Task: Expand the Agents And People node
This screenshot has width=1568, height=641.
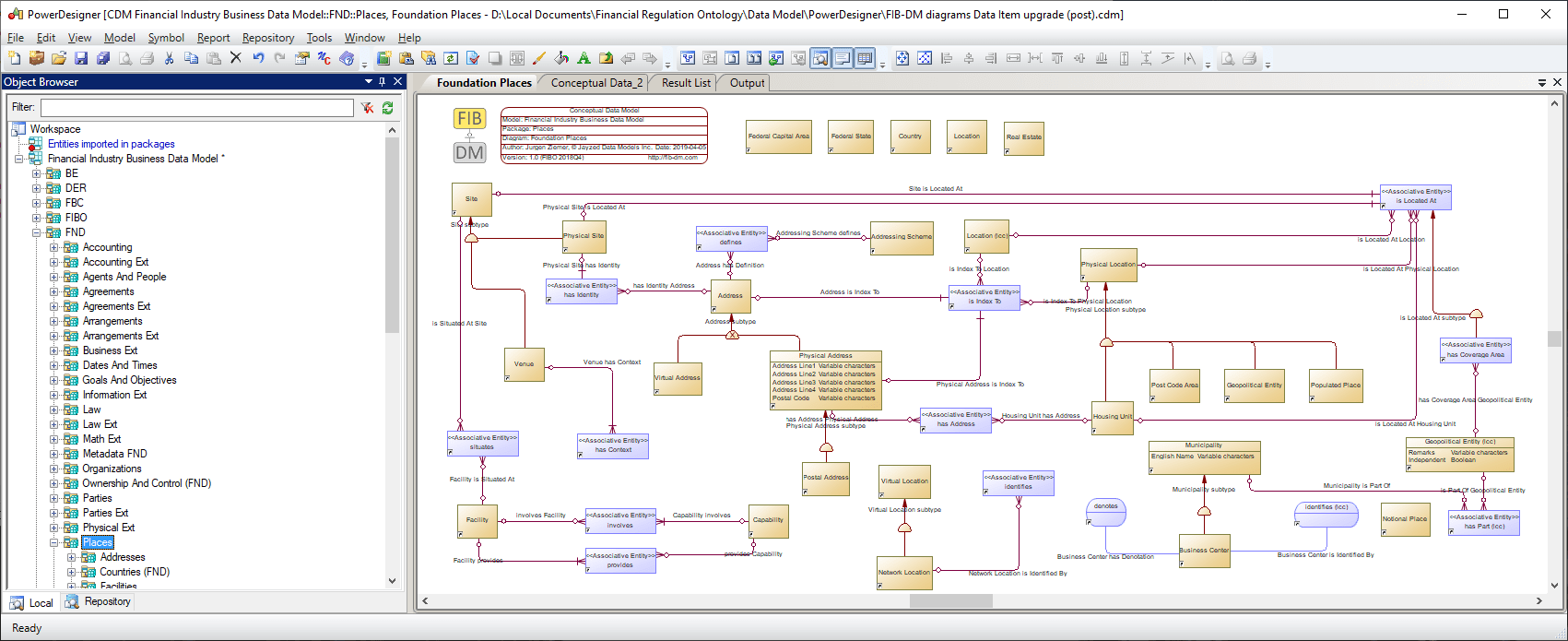Action: pos(53,277)
